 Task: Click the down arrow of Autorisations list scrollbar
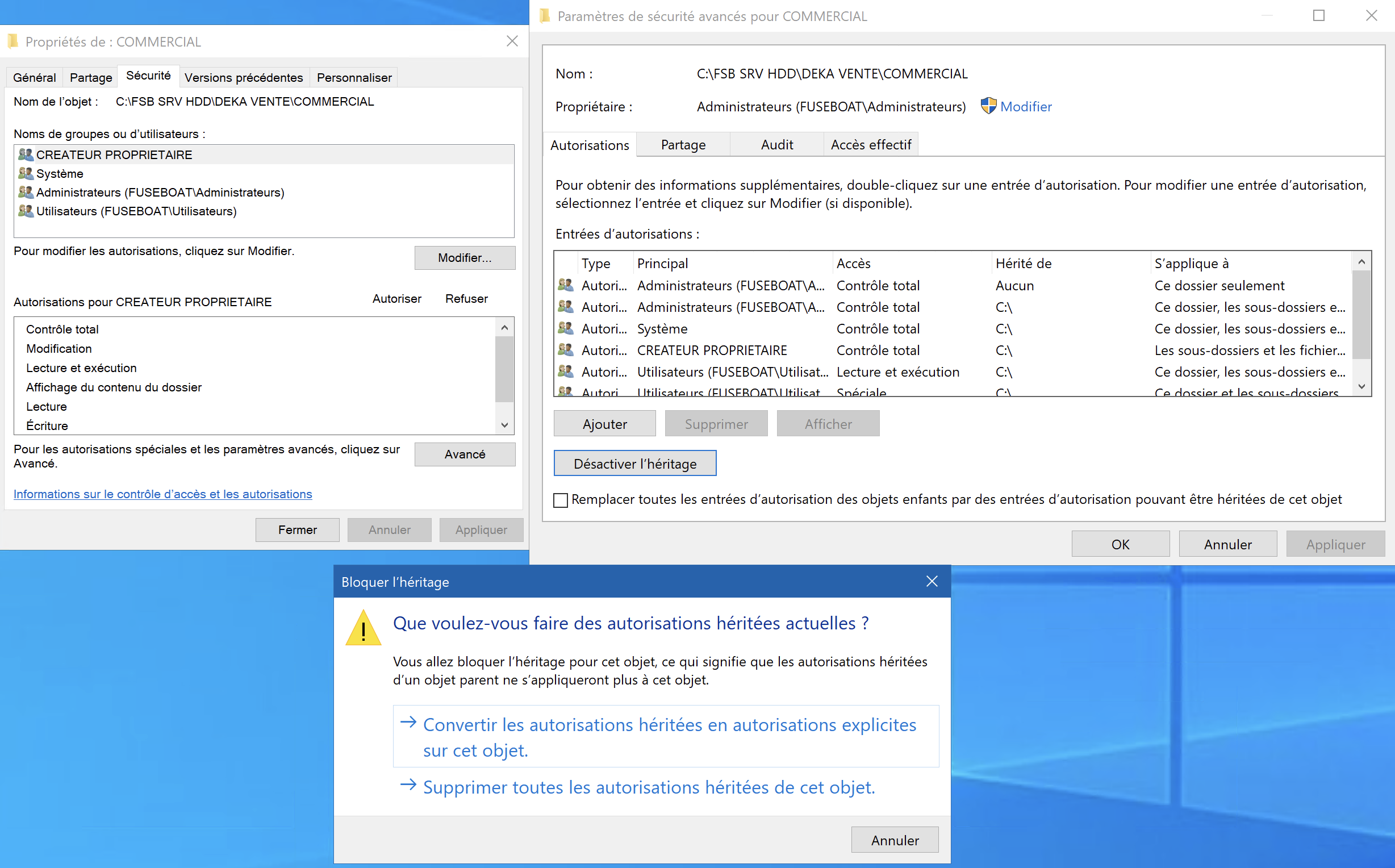[x=504, y=425]
